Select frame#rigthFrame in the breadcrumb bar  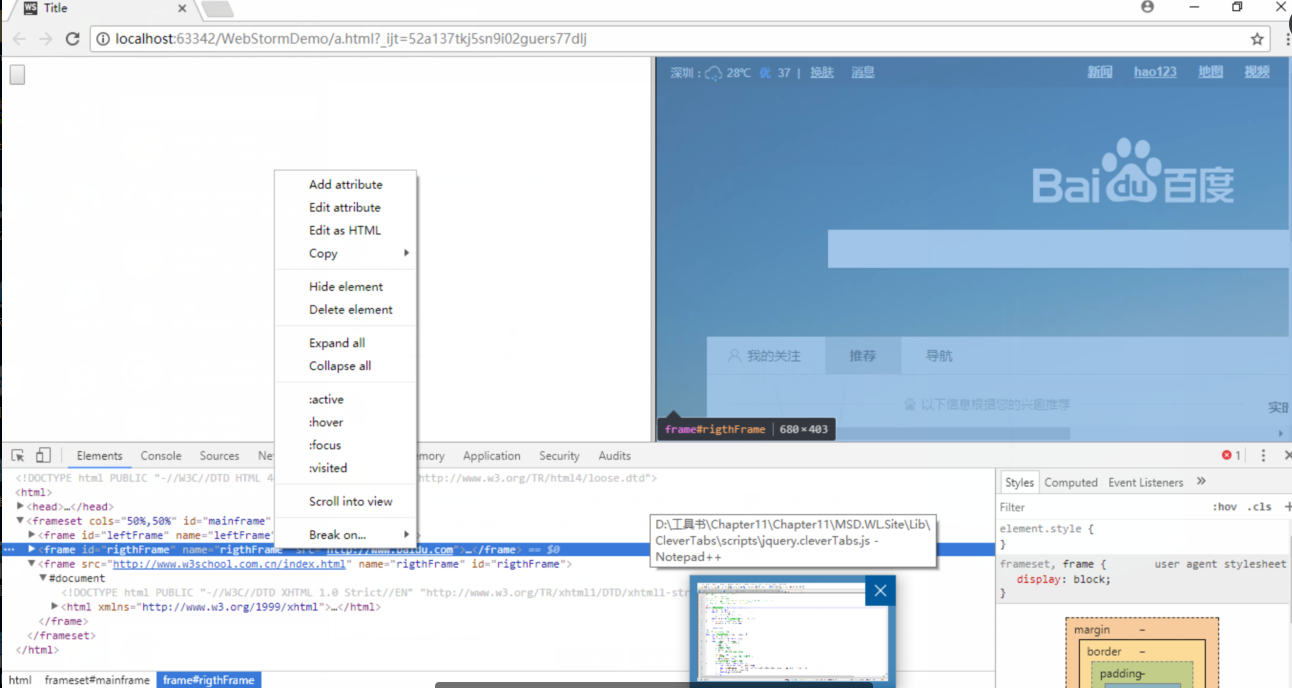click(209, 680)
